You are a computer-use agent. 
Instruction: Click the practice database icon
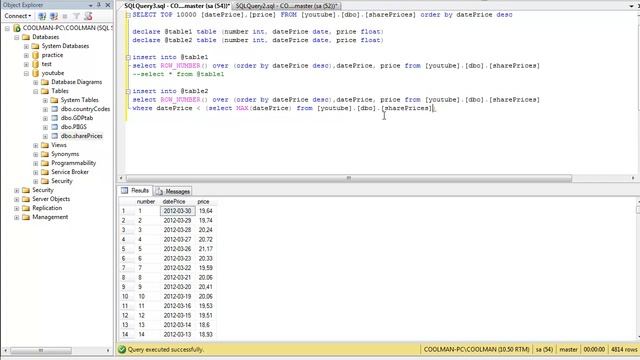(36, 55)
